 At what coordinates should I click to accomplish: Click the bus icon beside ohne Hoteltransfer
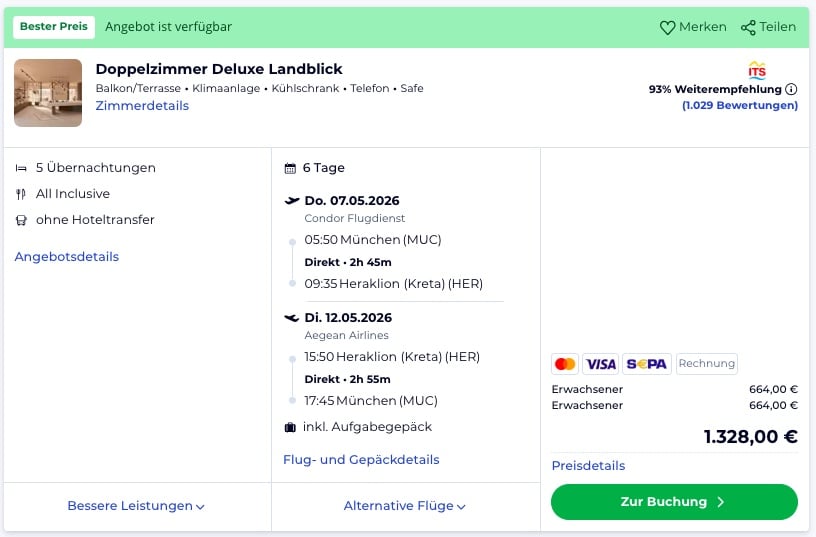(x=21, y=220)
